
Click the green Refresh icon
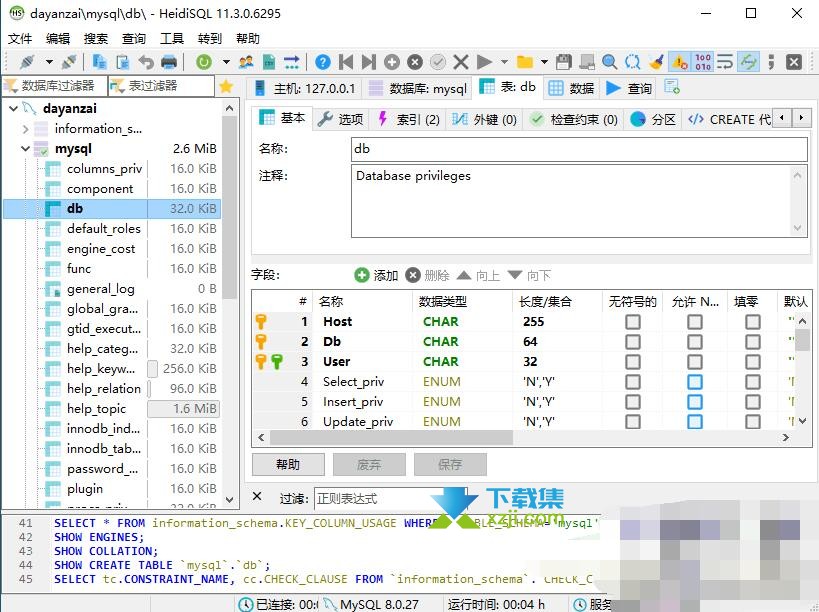tap(204, 62)
